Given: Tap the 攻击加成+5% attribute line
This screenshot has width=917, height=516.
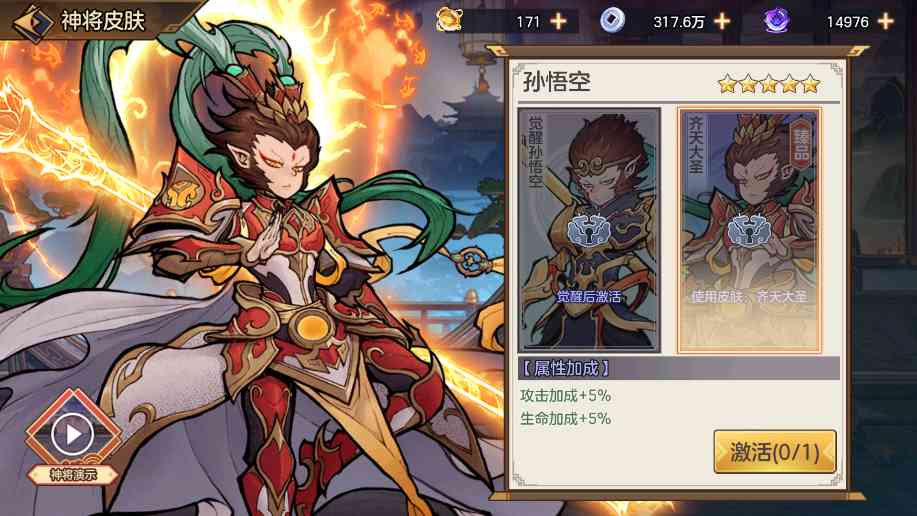Looking at the screenshot, I should click(566, 395).
